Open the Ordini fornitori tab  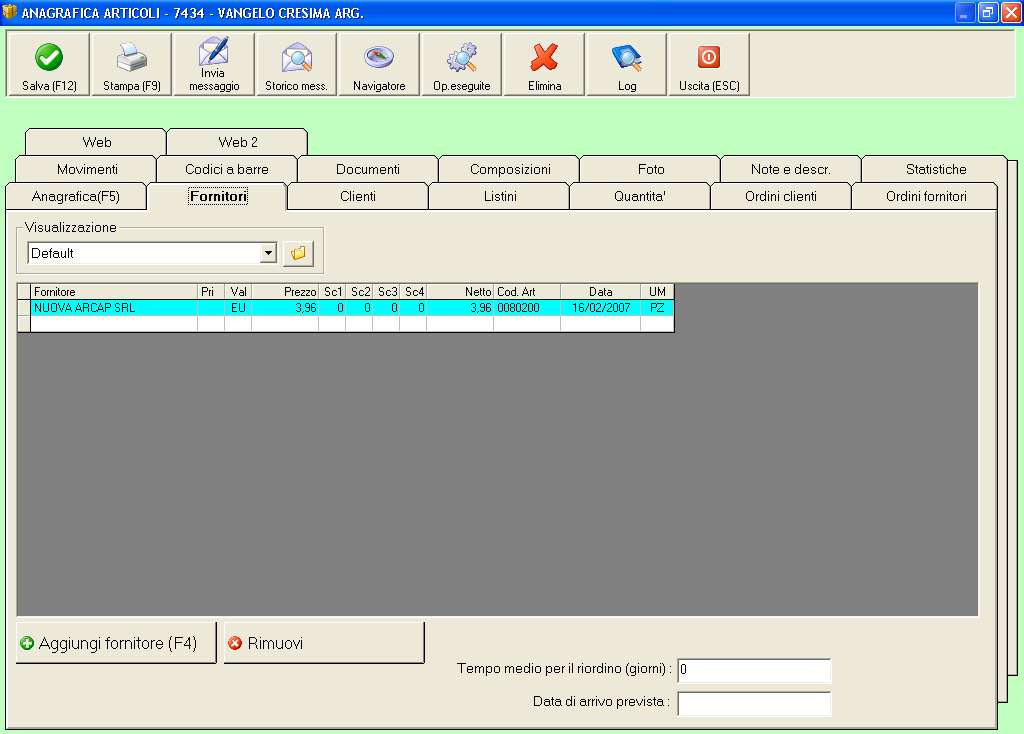coord(925,196)
